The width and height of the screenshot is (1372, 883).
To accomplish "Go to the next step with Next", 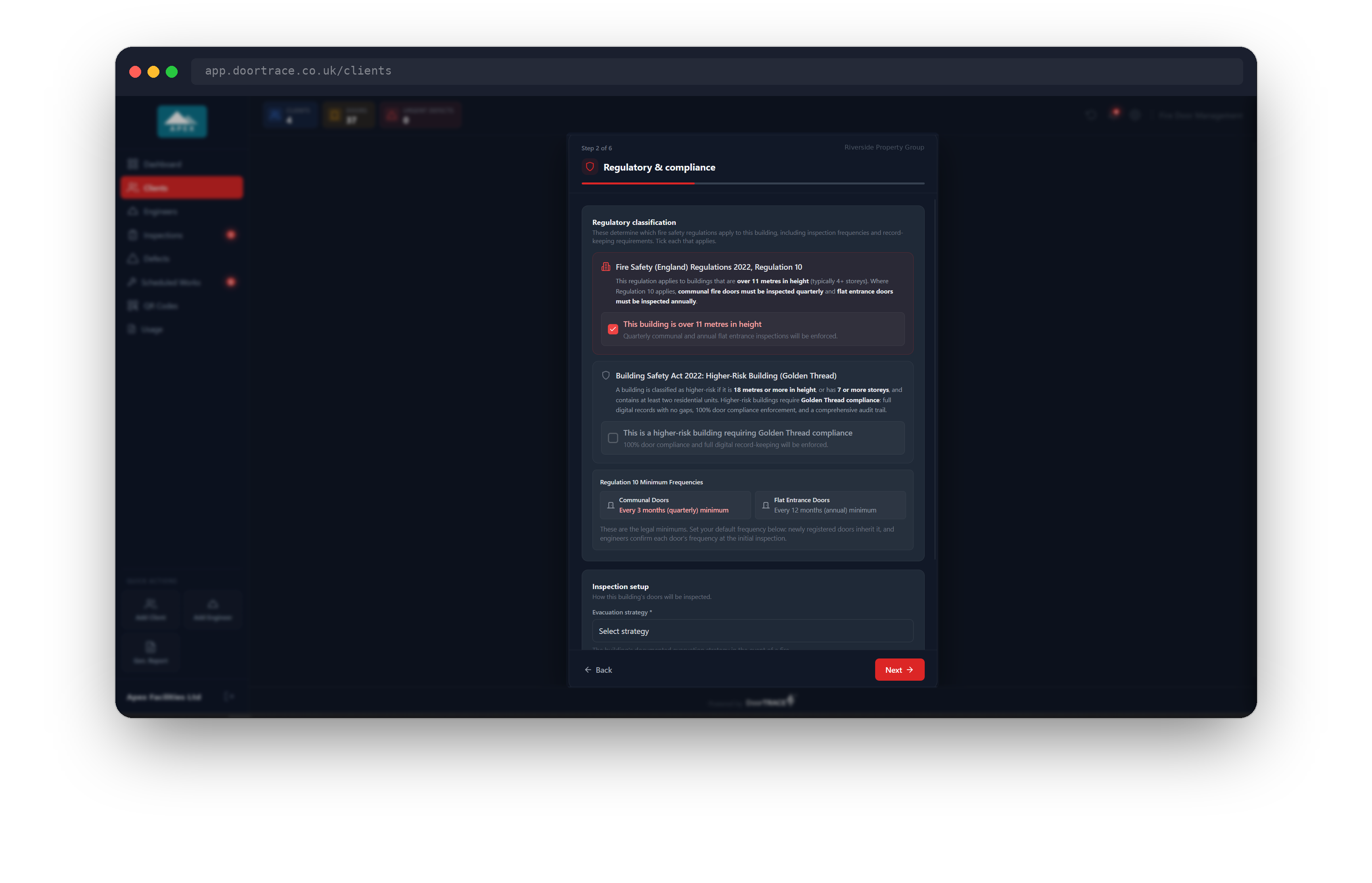I will tap(899, 670).
